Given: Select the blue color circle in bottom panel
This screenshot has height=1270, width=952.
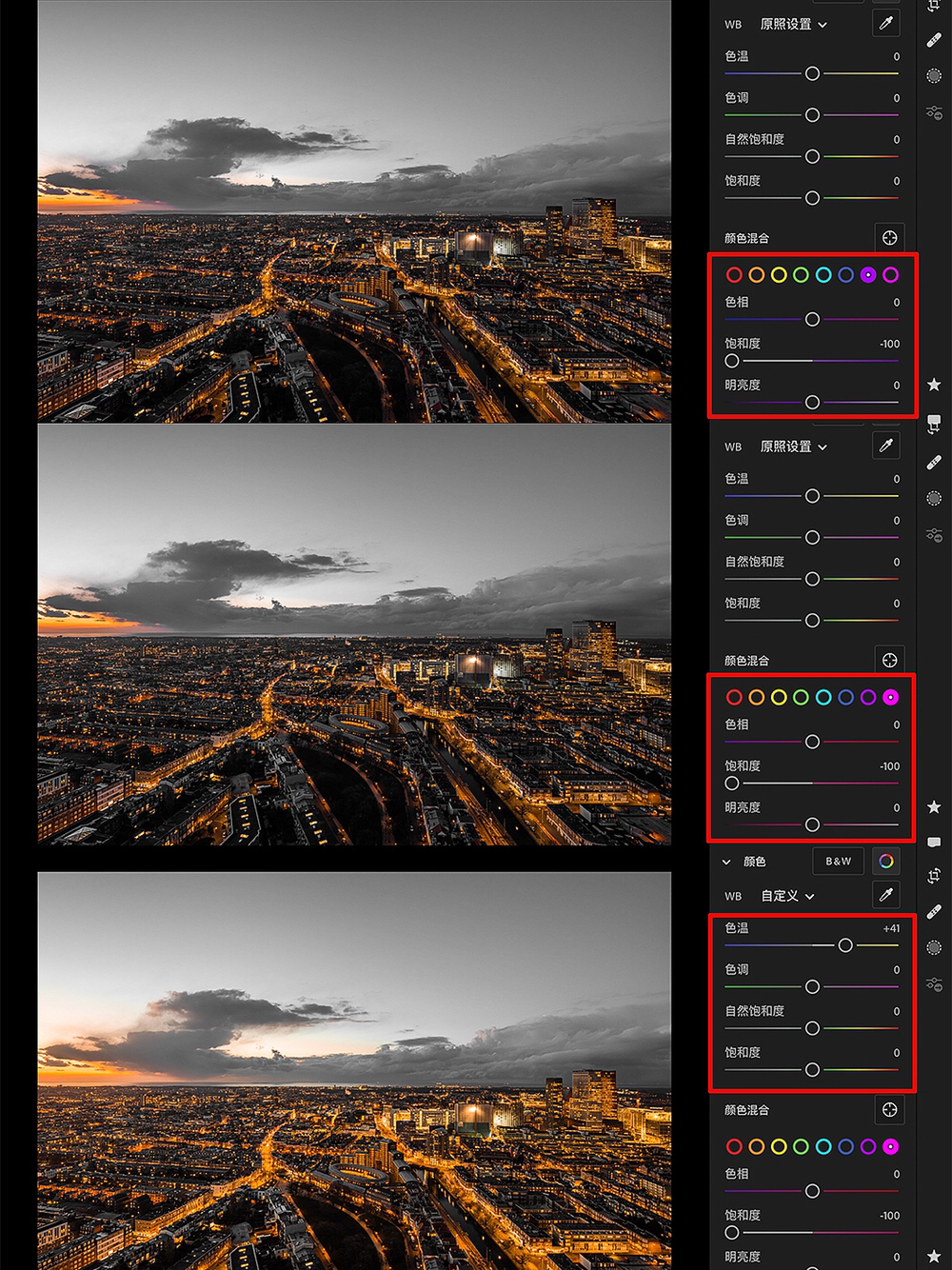Looking at the screenshot, I should 845,1147.
